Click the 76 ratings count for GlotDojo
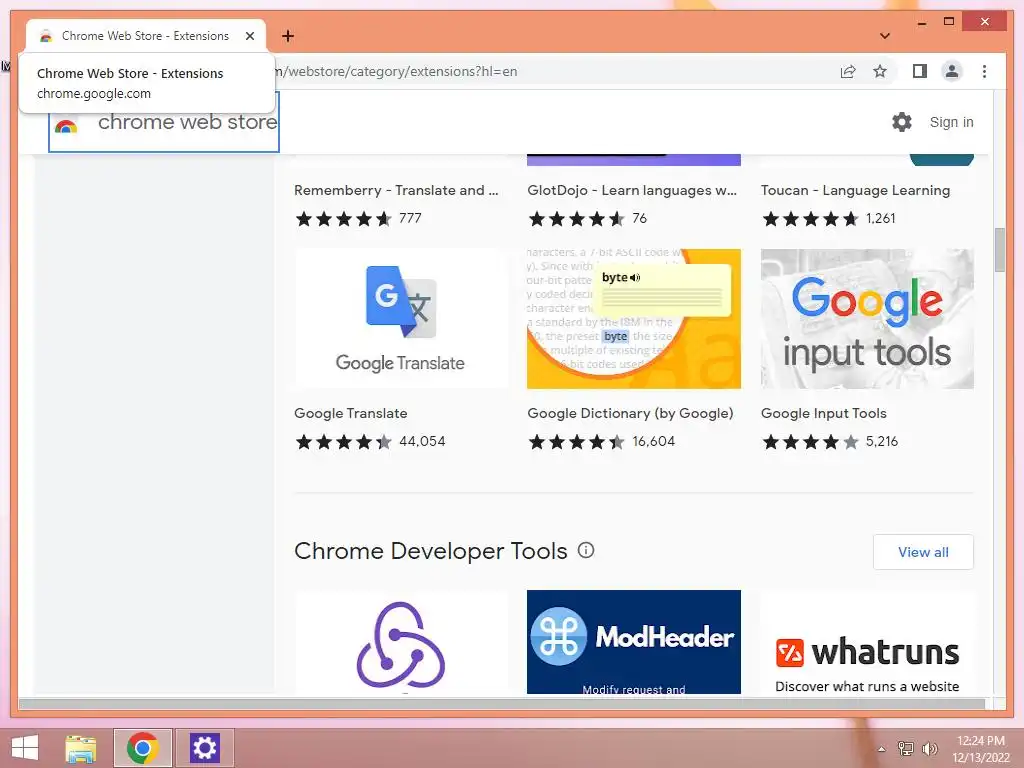1024x768 pixels. pyautogui.click(x=639, y=218)
